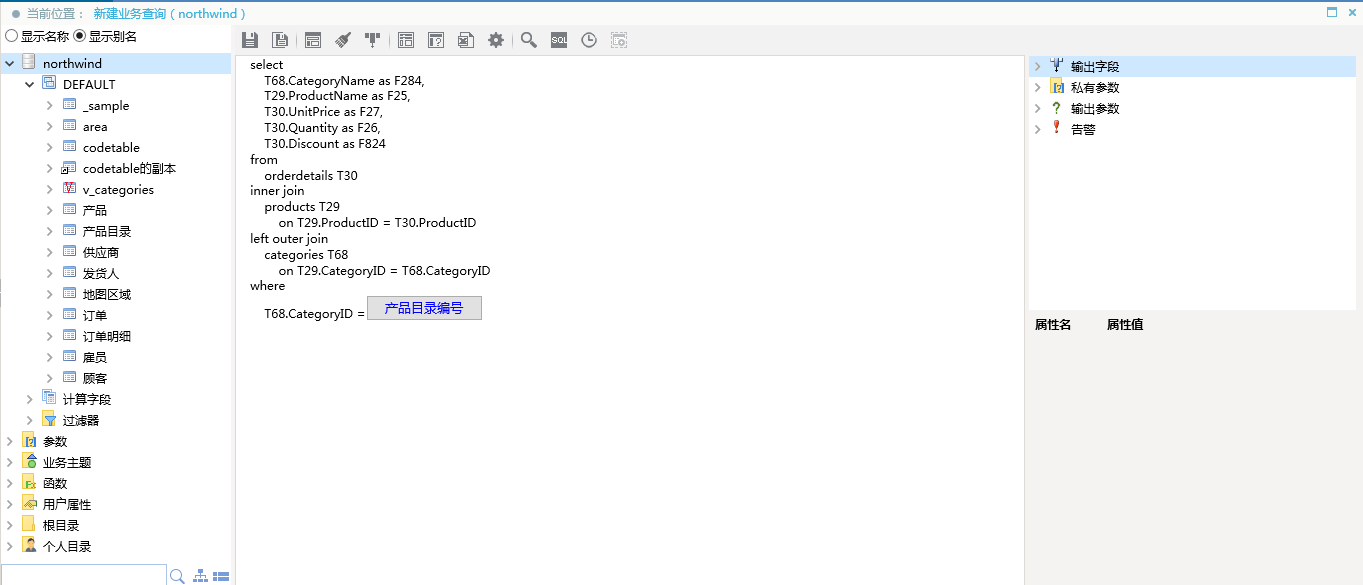Click the T30.Discount as F824 line
The height and width of the screenshot is (585, 1363).
325,144
